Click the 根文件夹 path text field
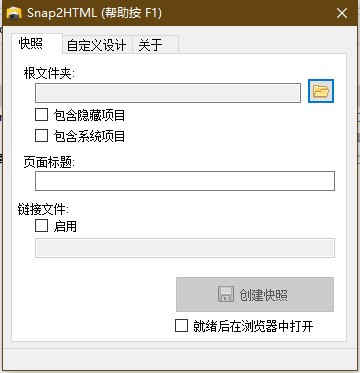Screen dimensions: 360x373 point(168,93)
